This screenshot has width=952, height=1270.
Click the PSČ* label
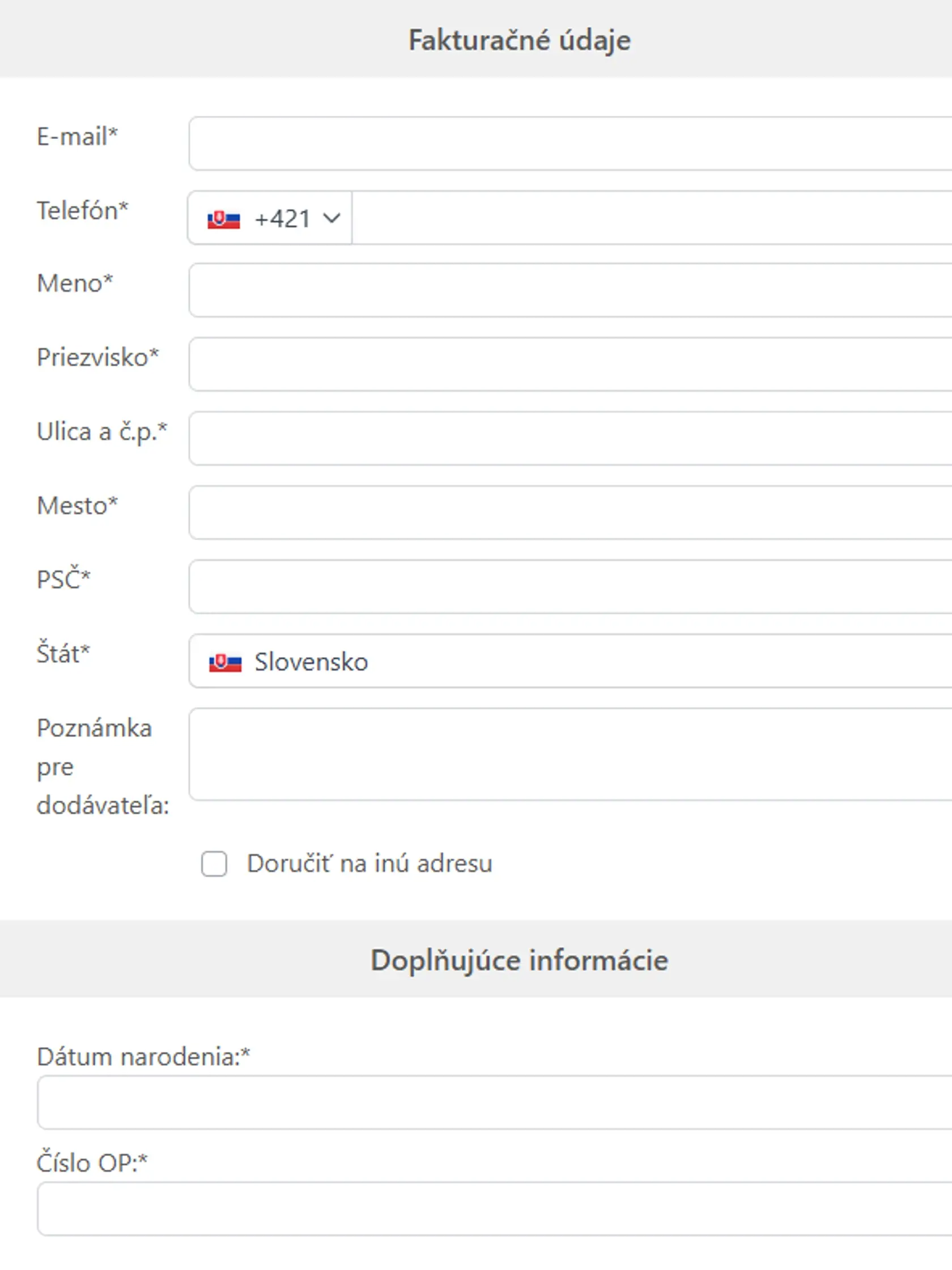63,579
